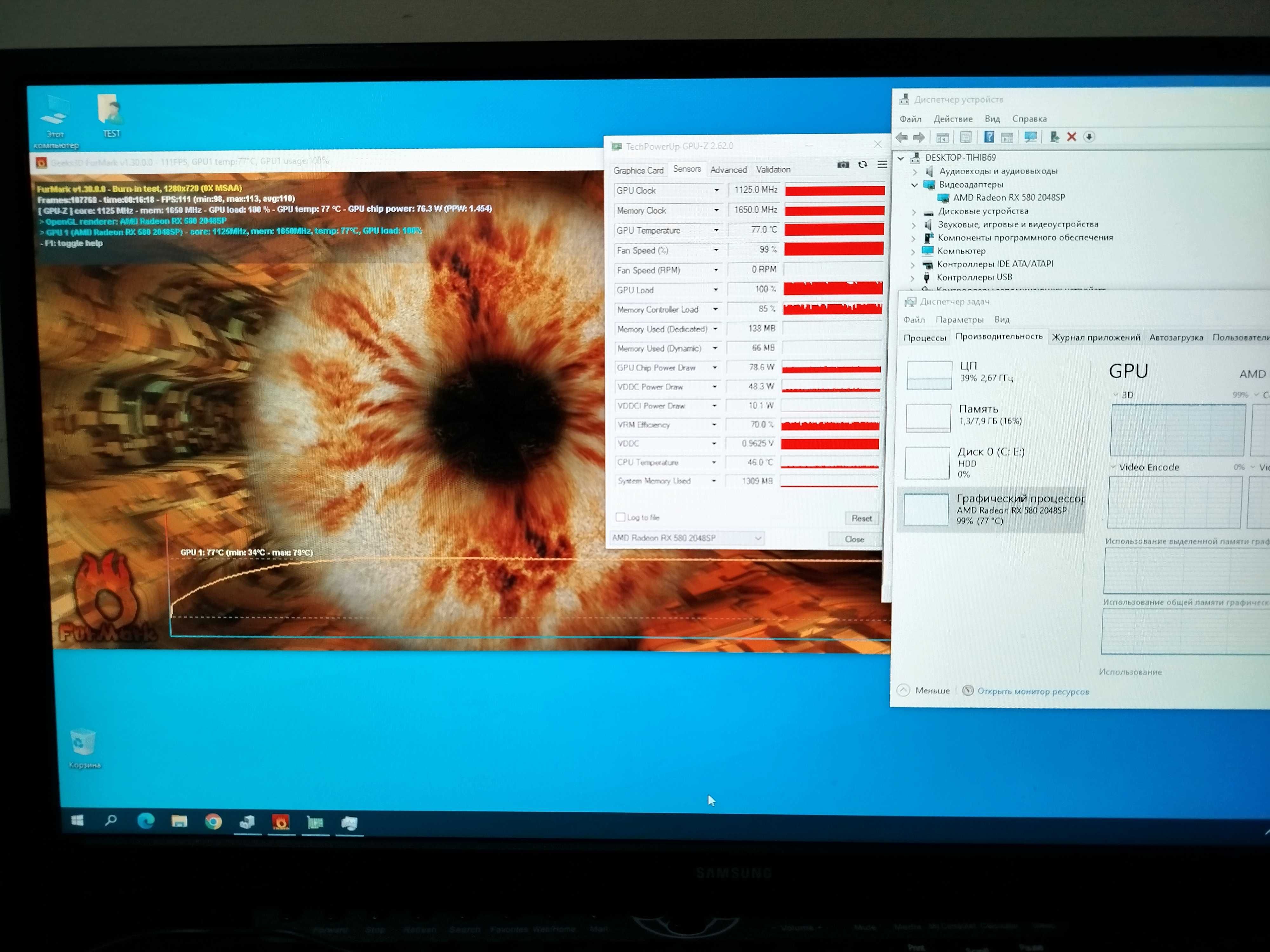This screenshot has height=952, width=1270.
Task: Select Этот компьютер desktop icon
Action: [56, 122]
